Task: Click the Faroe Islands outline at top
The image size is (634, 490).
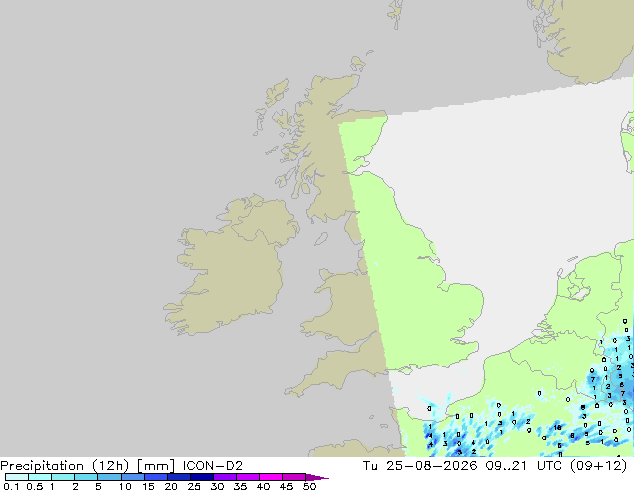Action: click(396, 13)
